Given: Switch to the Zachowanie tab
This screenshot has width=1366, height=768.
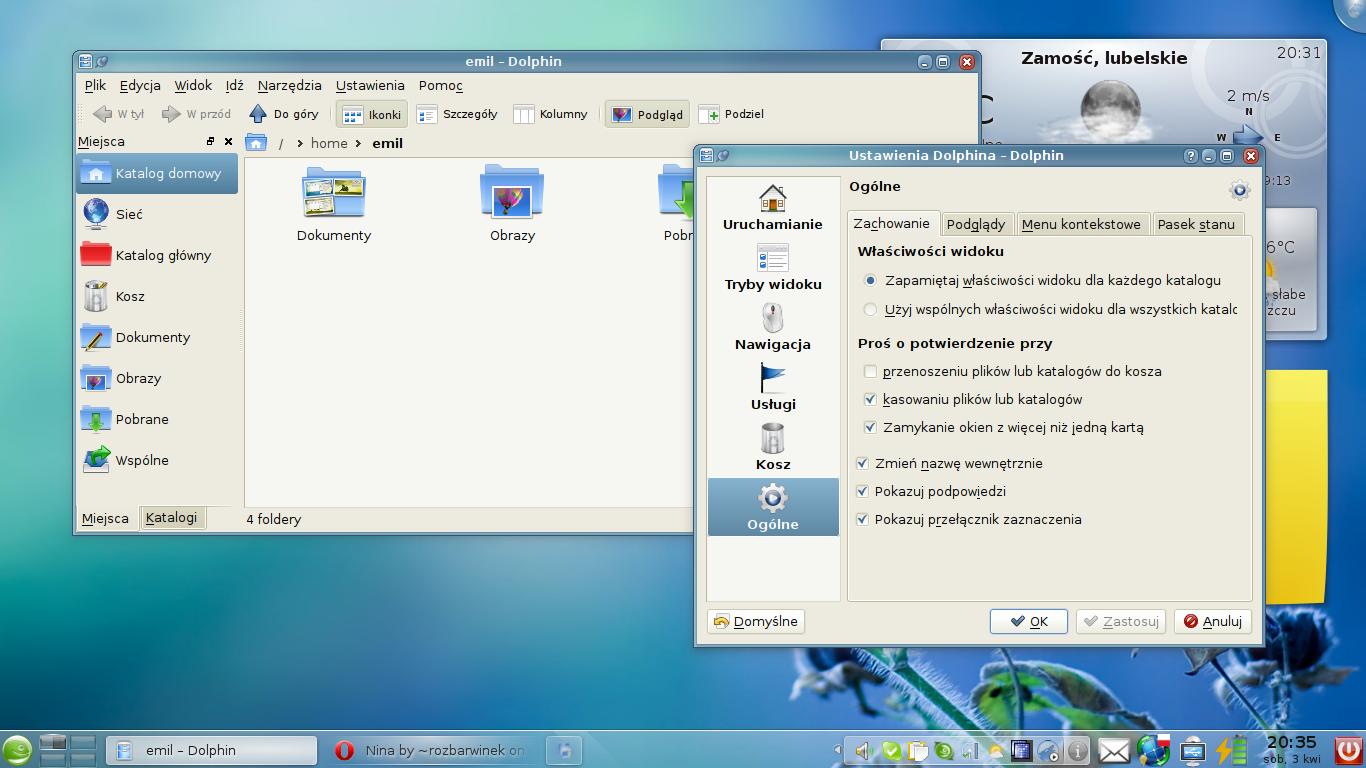Looking at the screenshot, I should pyautogui.click(x=892, y=223).
